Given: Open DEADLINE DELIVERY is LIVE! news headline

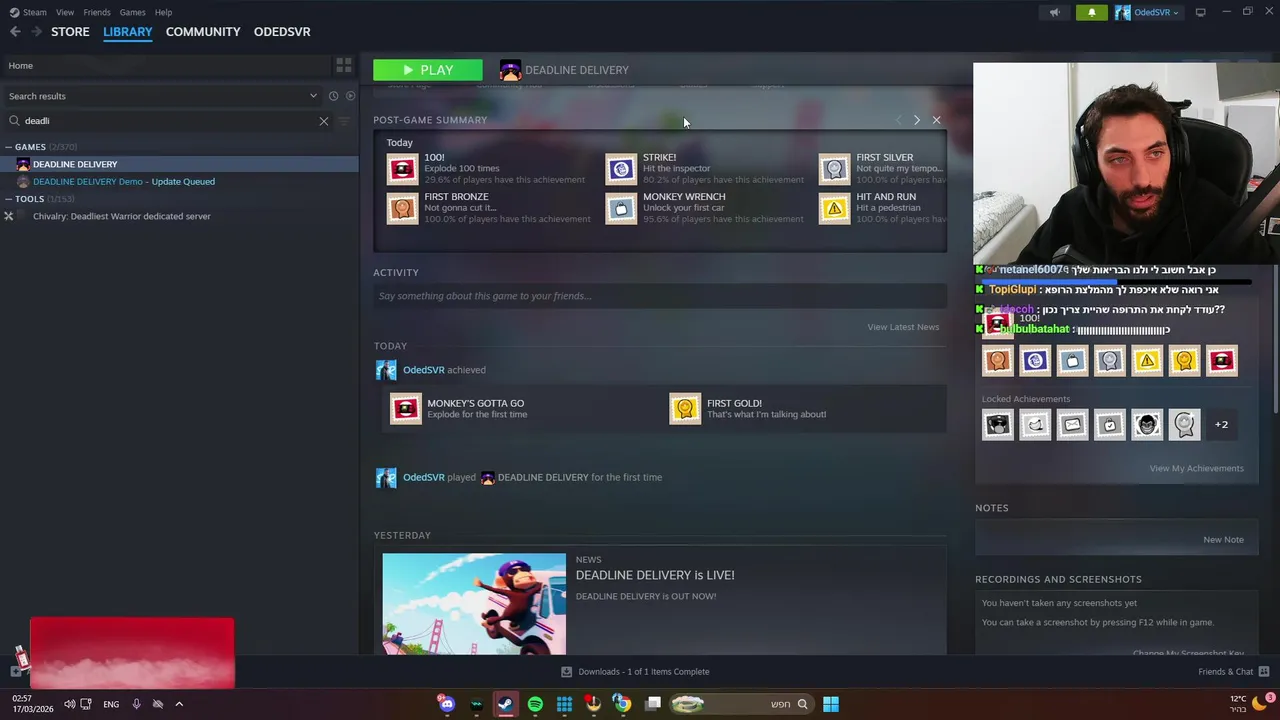Looking at the screenshot, I should point(655,575).
